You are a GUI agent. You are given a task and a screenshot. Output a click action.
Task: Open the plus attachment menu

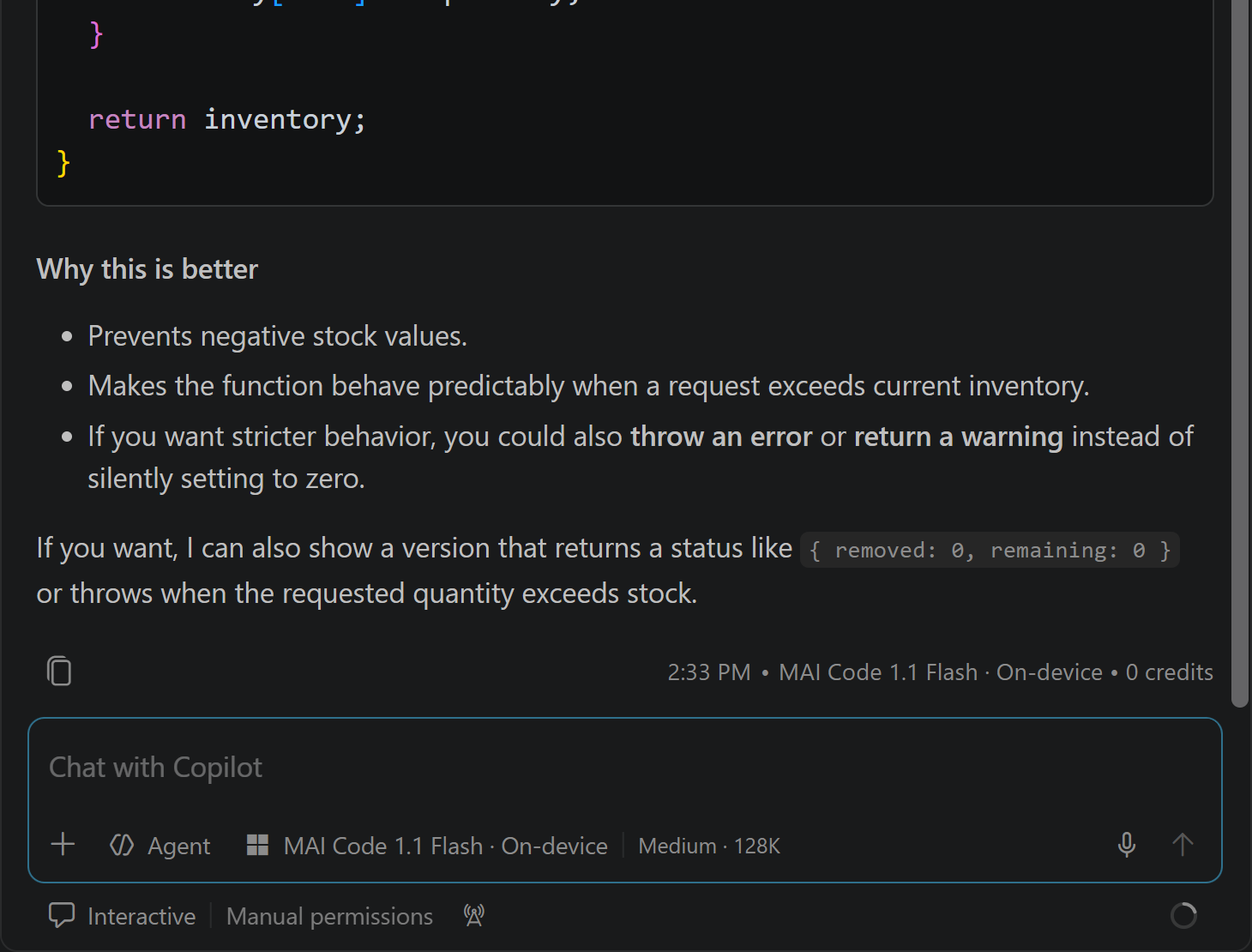63,845
